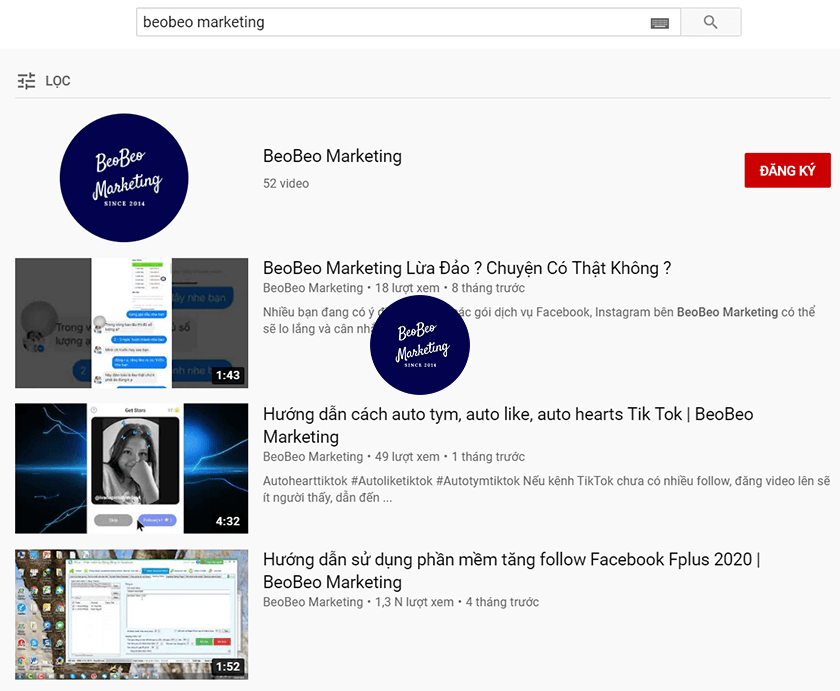Screen dimensions: 840x691
Task: Click inside the search input field
Action: coord(400,21)
